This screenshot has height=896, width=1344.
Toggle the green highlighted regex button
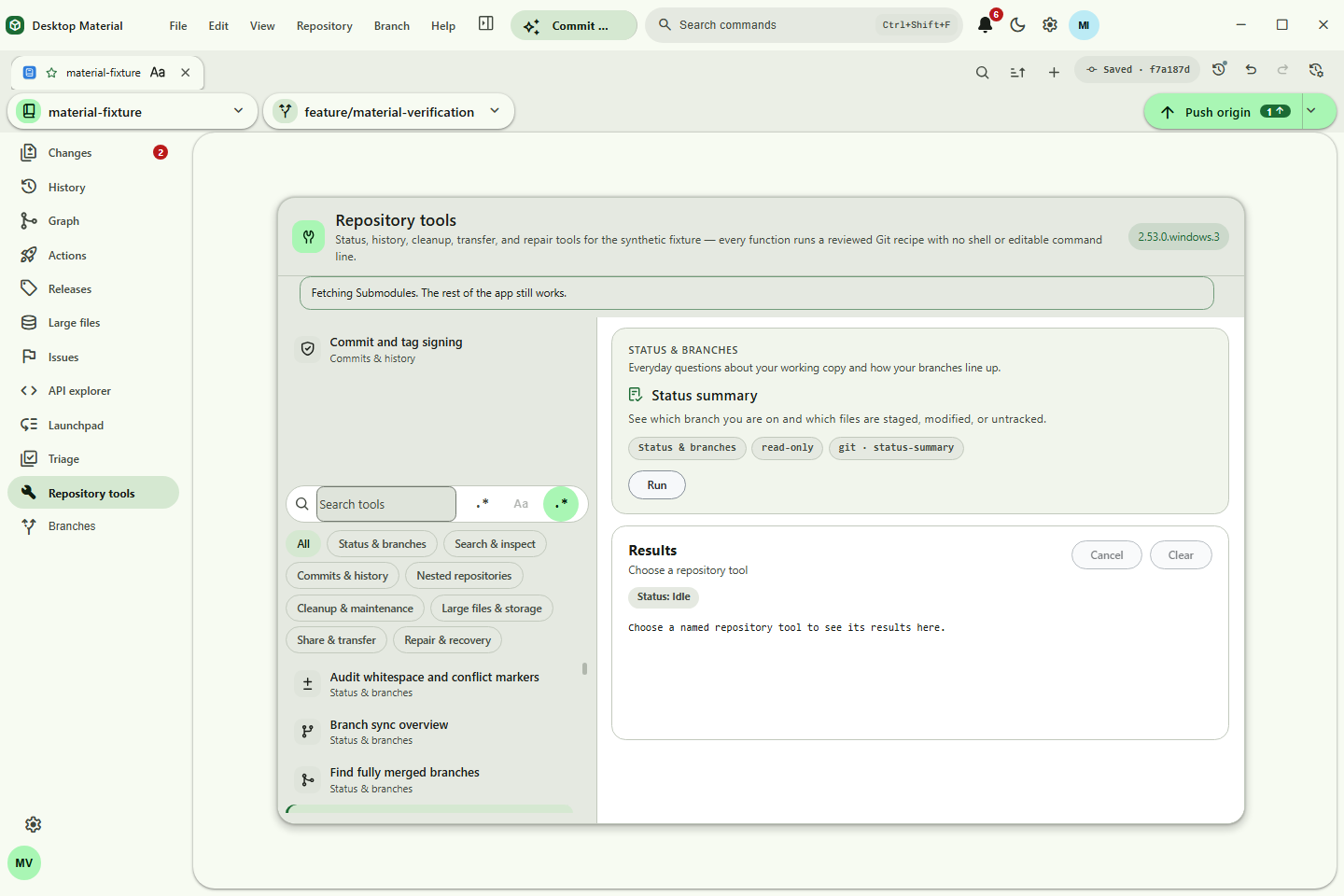point(561,504)
